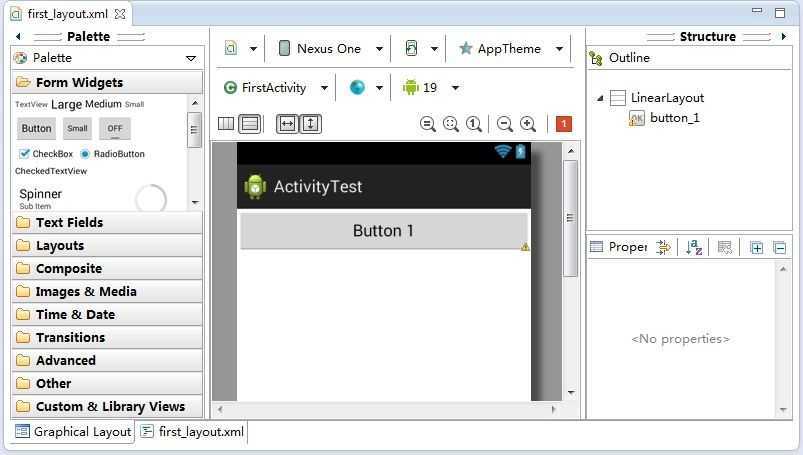The width and height of the screenshot is (803, 455).
Task: Open the Text Fields palette category
Action: [107, 222]
